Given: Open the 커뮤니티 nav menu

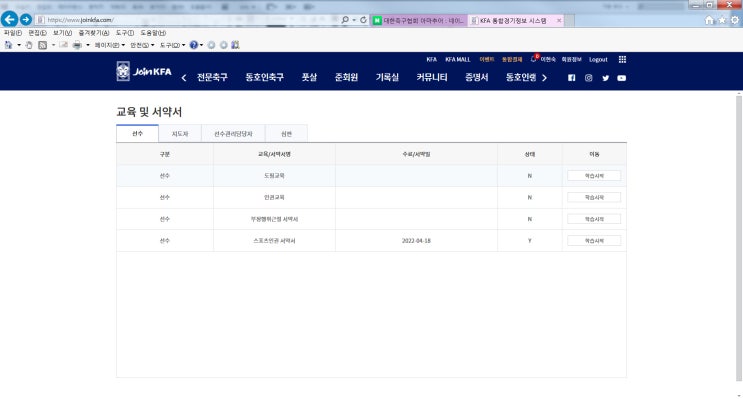Looking at the screenshot, I should 432,77.
